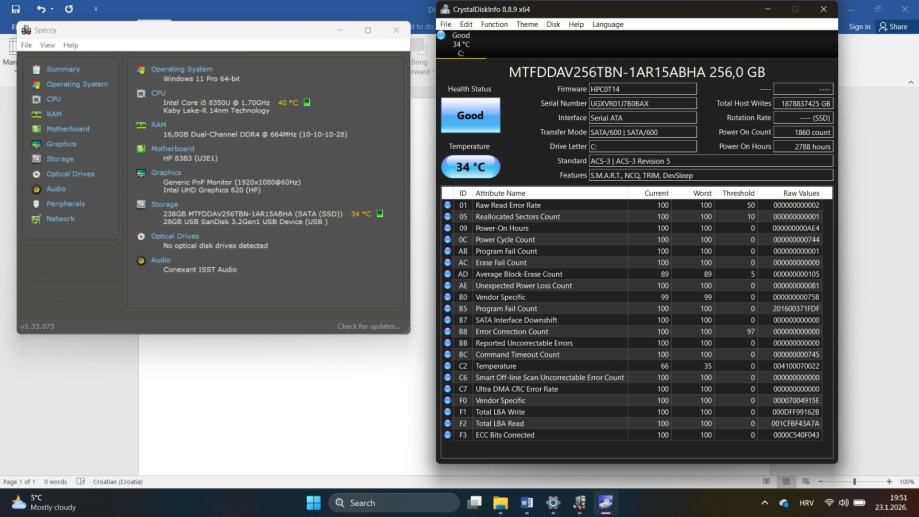Open Peripherals icon in Speccy sidebar
The width and height of the screenshot is (919, 517).
36,204
